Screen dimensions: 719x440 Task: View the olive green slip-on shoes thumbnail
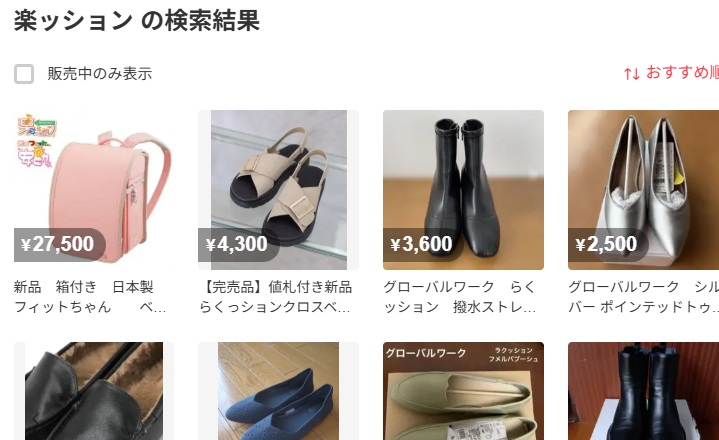click(463, 391)
